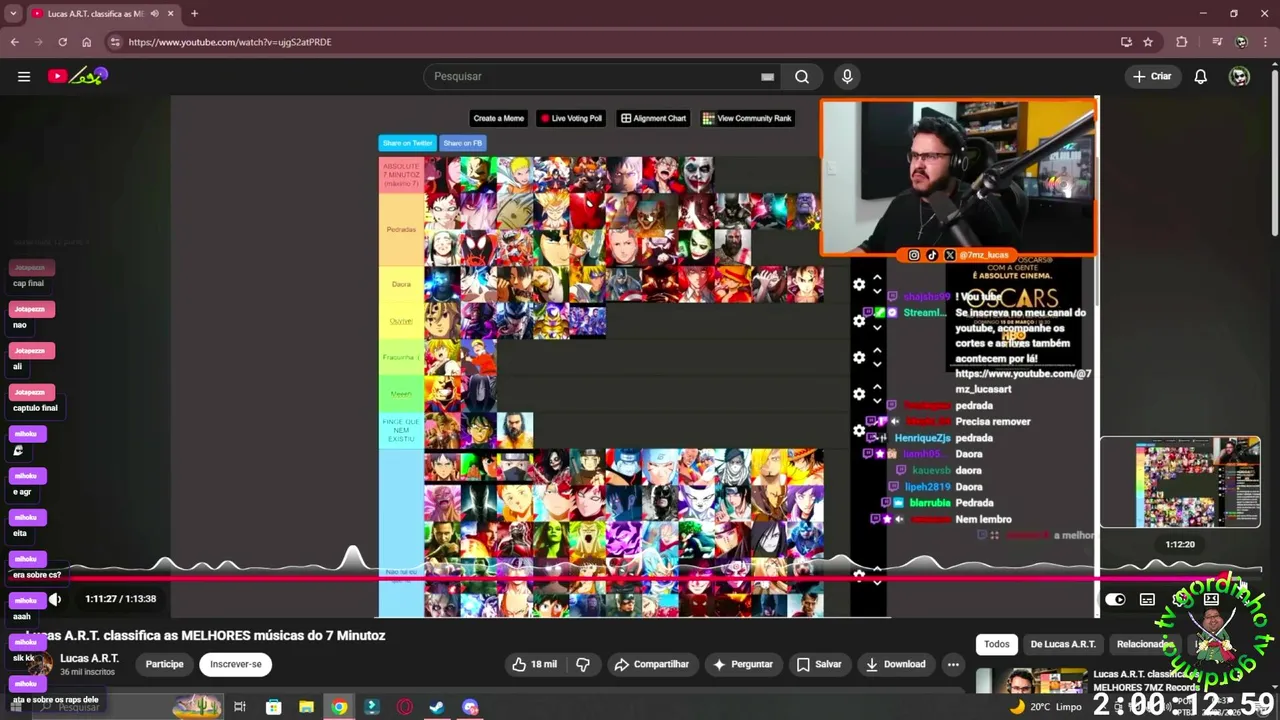Open the on-screen keyboard in search box
1280x720 pixels.
pyautogui.click(x=767, y=76)
